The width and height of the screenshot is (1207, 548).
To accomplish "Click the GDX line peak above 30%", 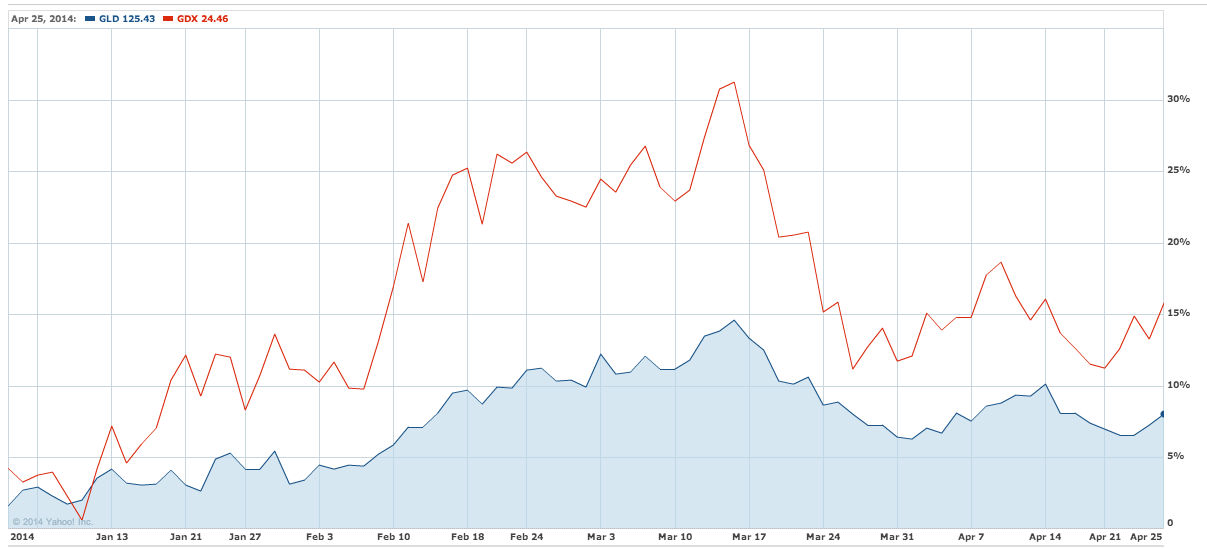I will tap(735, 82).
